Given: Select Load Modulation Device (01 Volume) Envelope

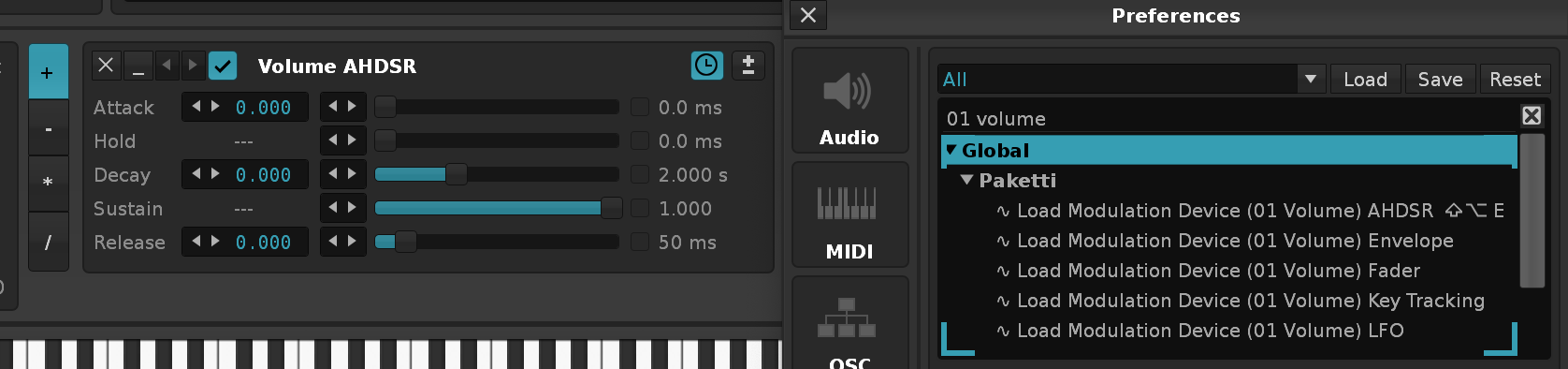Looking at the screenshot, I should click(1235, 241).
